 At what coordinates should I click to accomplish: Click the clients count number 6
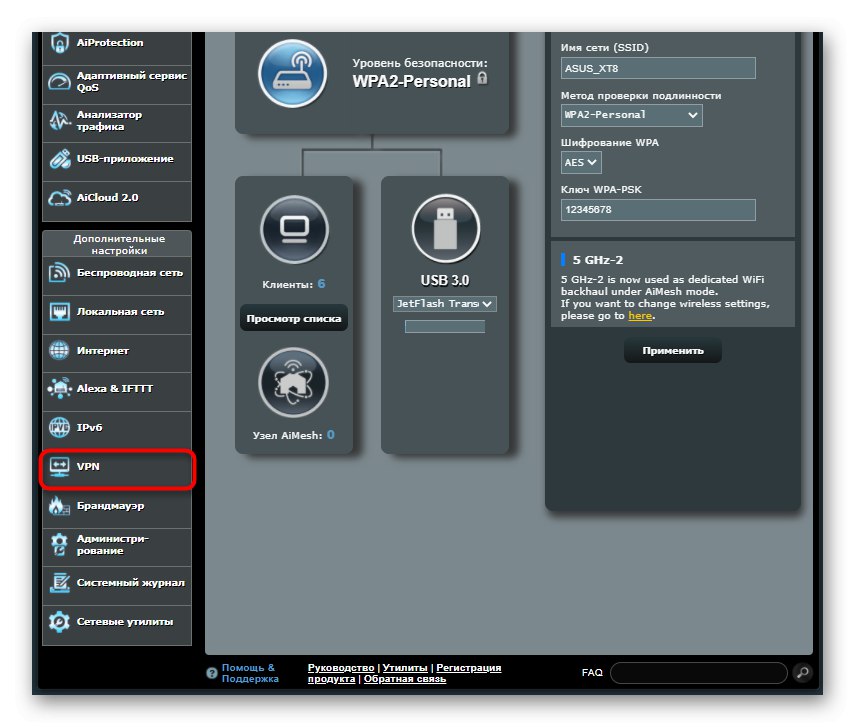click(x=321, y=284)
